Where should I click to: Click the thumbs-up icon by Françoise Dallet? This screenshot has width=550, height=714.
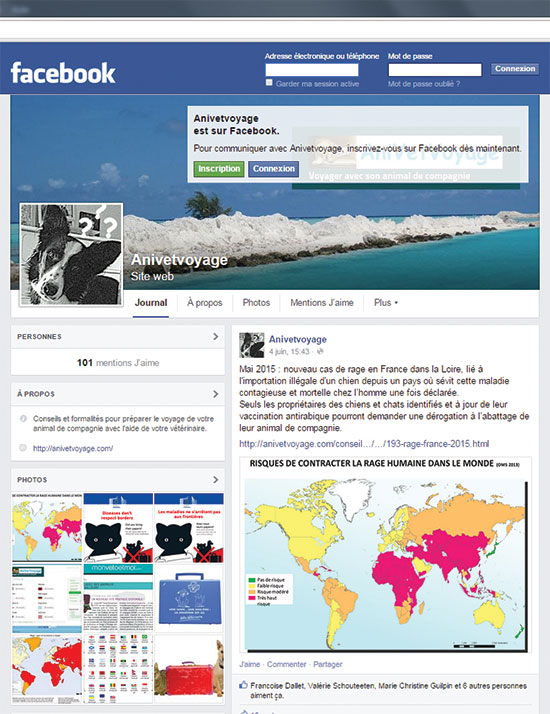[244, 685]
